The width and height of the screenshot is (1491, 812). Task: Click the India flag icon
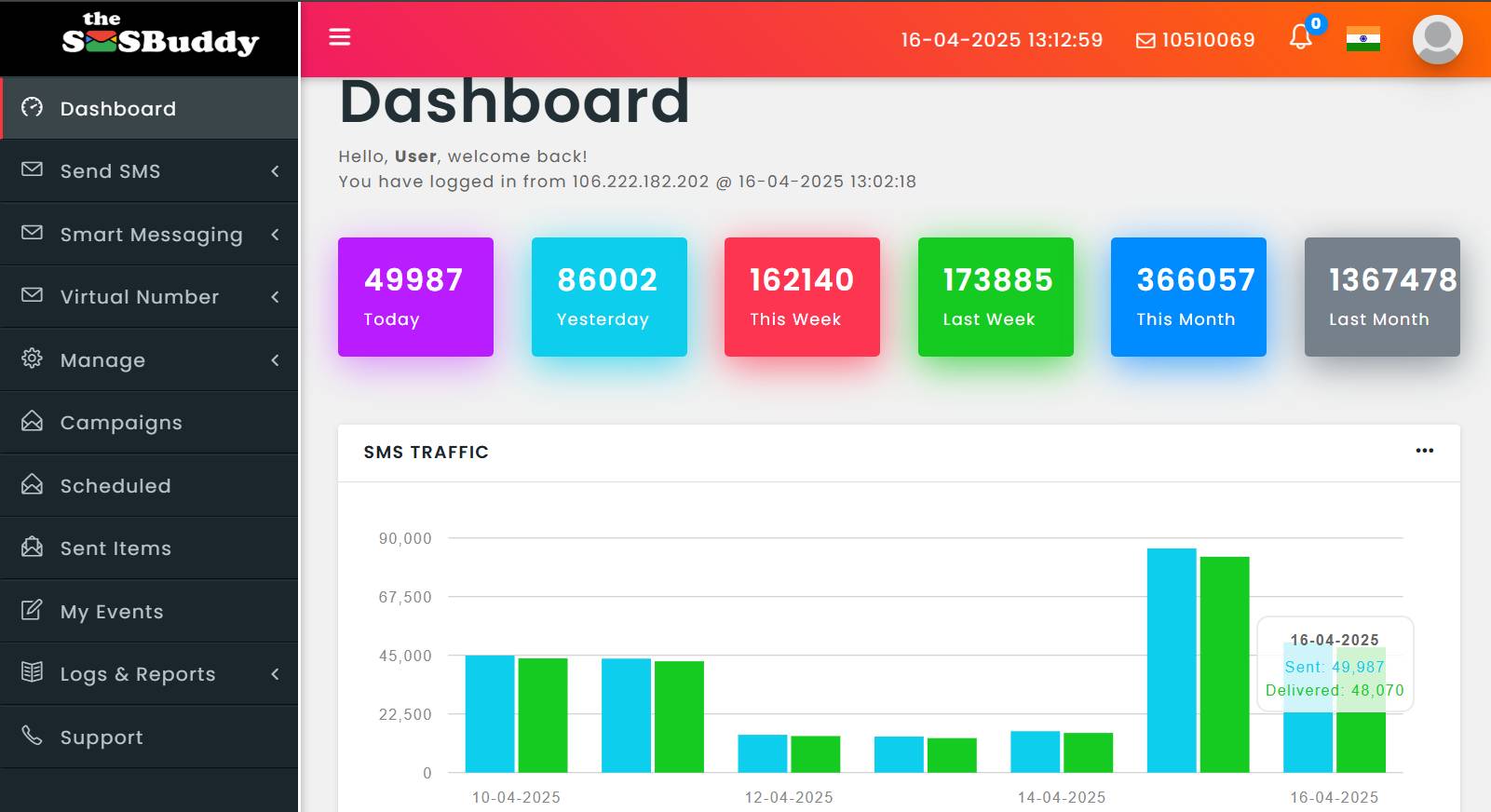point(1362,39)
